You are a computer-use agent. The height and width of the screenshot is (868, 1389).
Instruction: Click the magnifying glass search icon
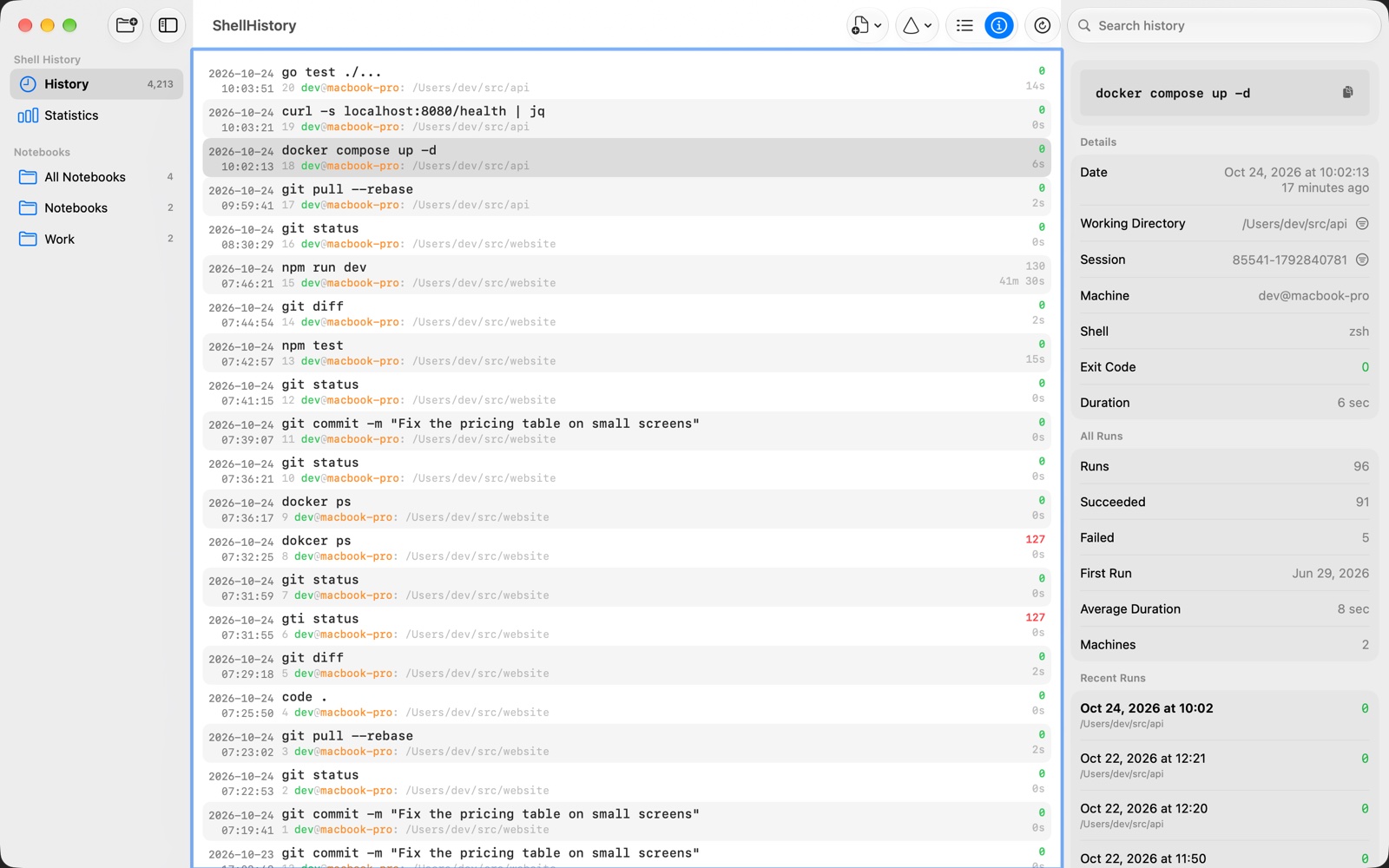pyautogui.click(x=1084, y=26)
